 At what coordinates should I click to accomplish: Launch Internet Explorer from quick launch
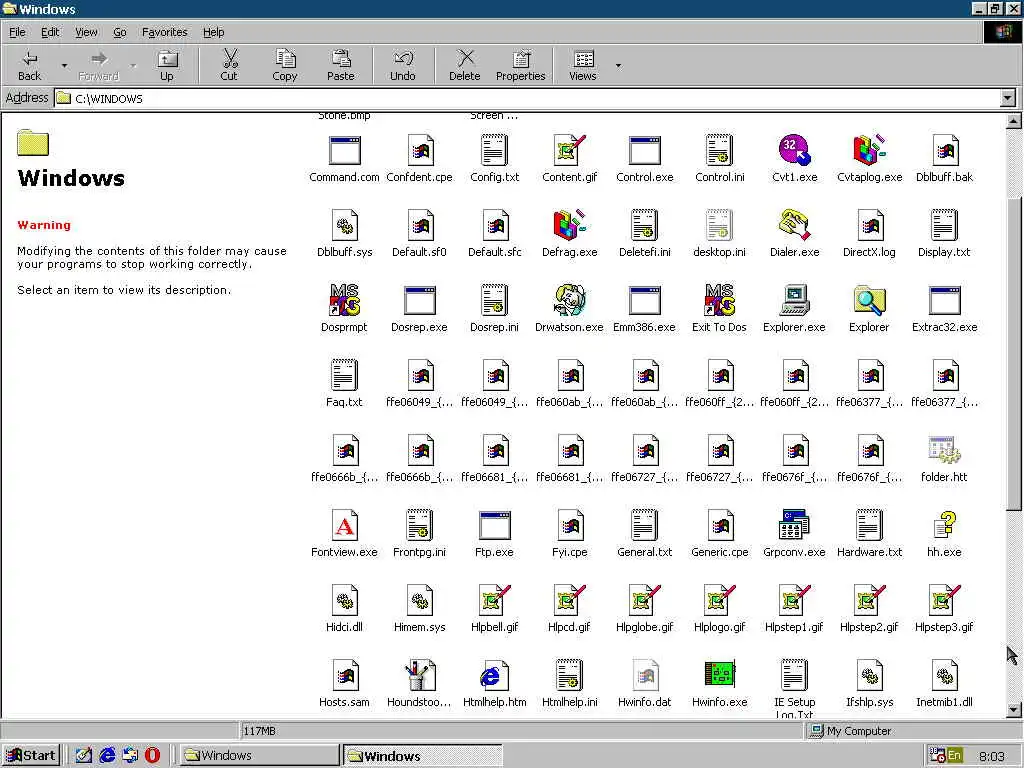107,756
